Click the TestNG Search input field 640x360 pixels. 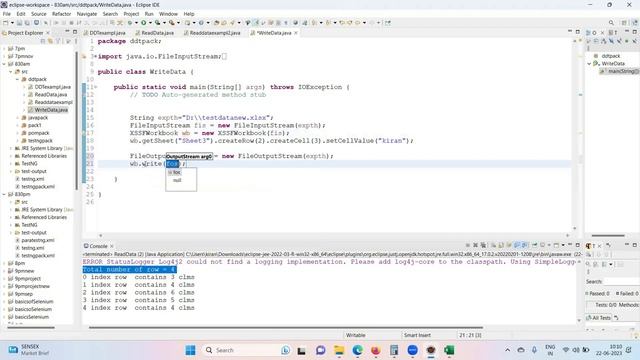(x=621, y=282)
